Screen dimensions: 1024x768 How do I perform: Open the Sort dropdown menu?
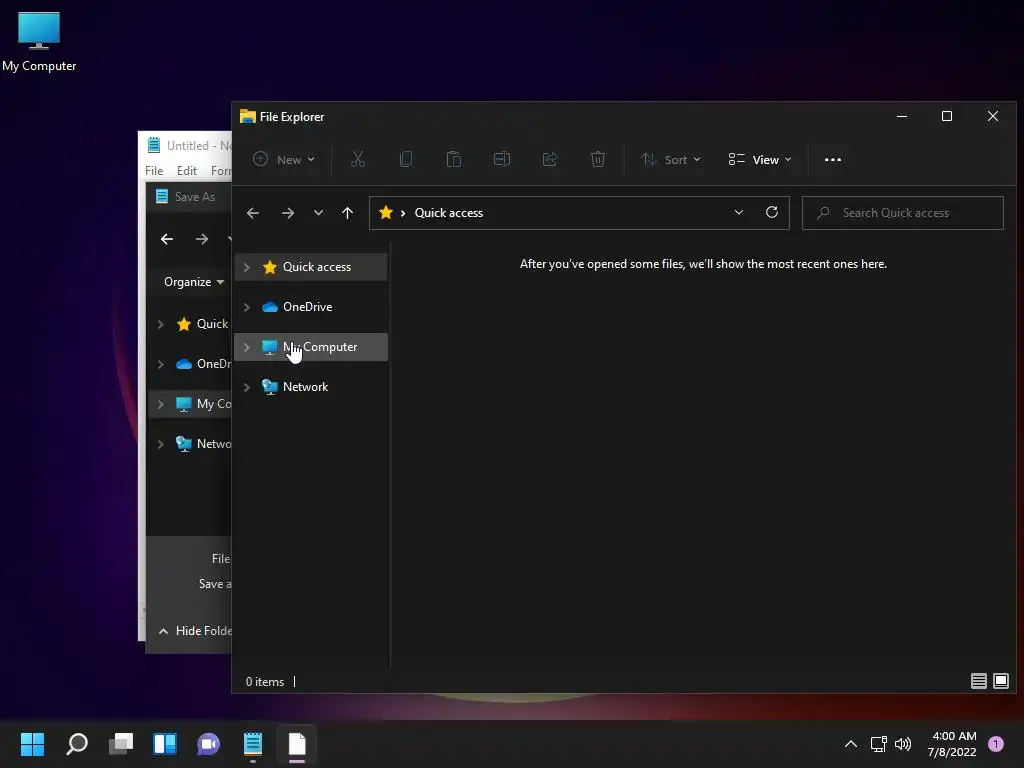[x=671, y=159]
